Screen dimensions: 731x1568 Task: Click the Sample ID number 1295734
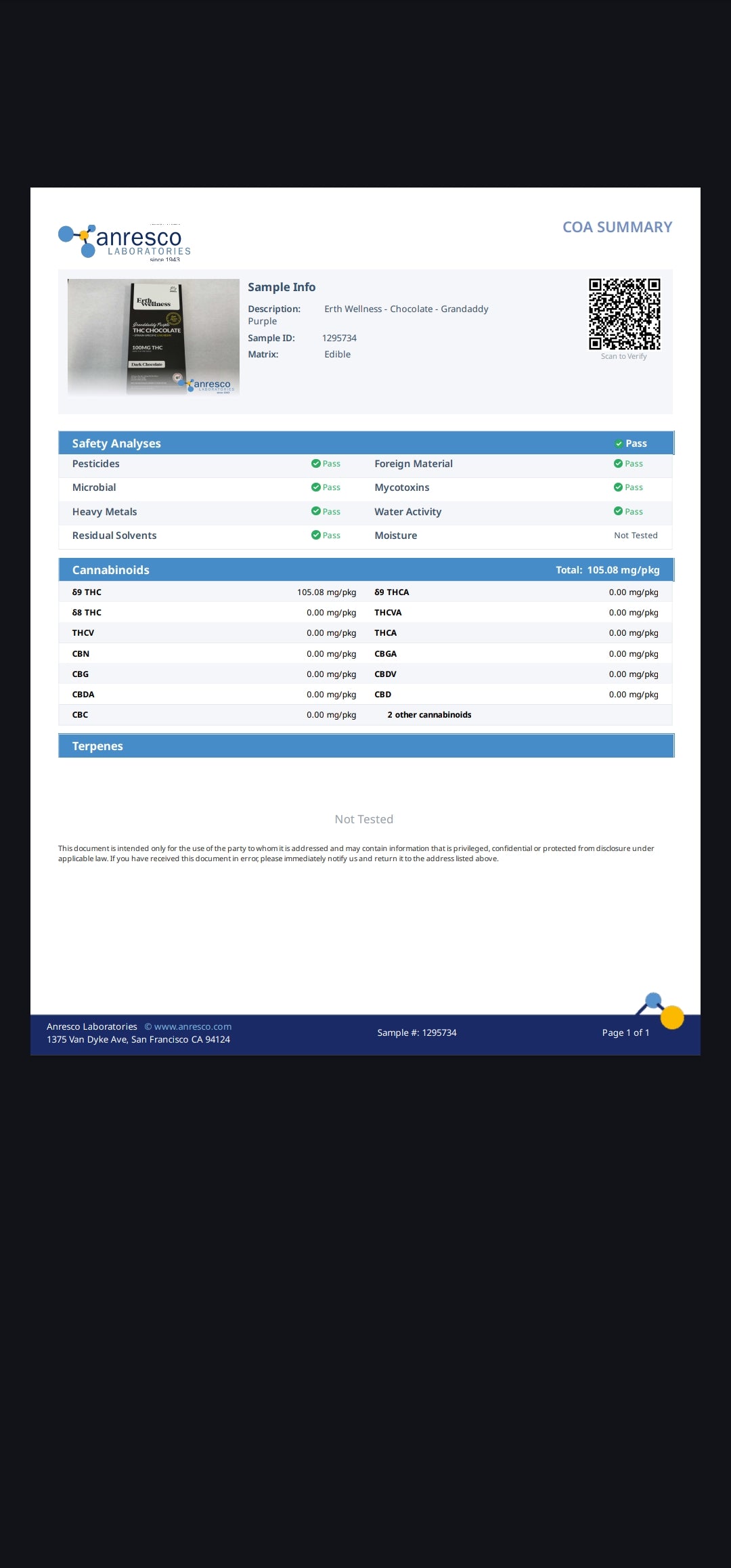coord(339,338)
